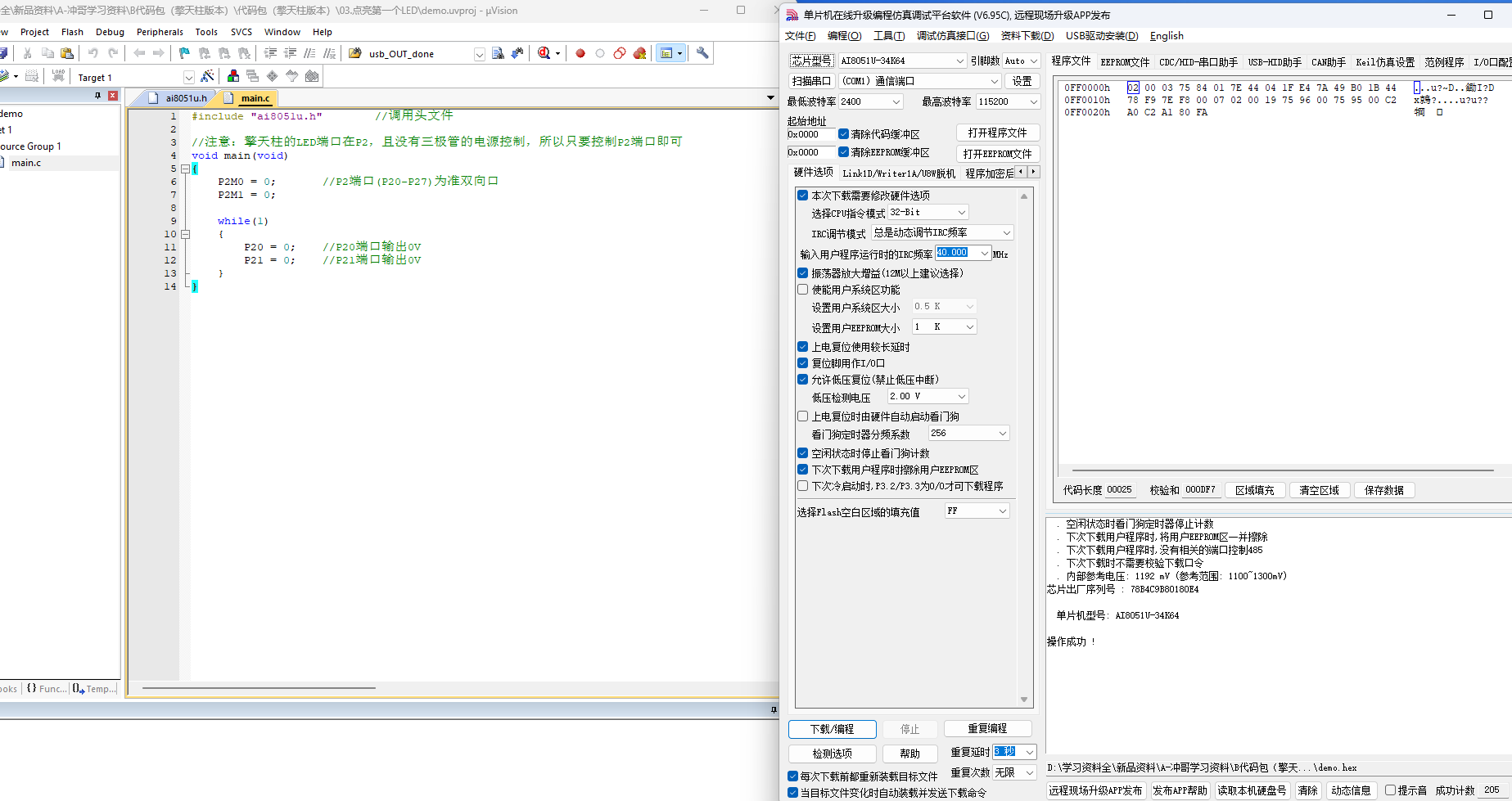Switch to the ai8051u.h editor tab
Screen dimensions: 1512x801
point(179,98)
